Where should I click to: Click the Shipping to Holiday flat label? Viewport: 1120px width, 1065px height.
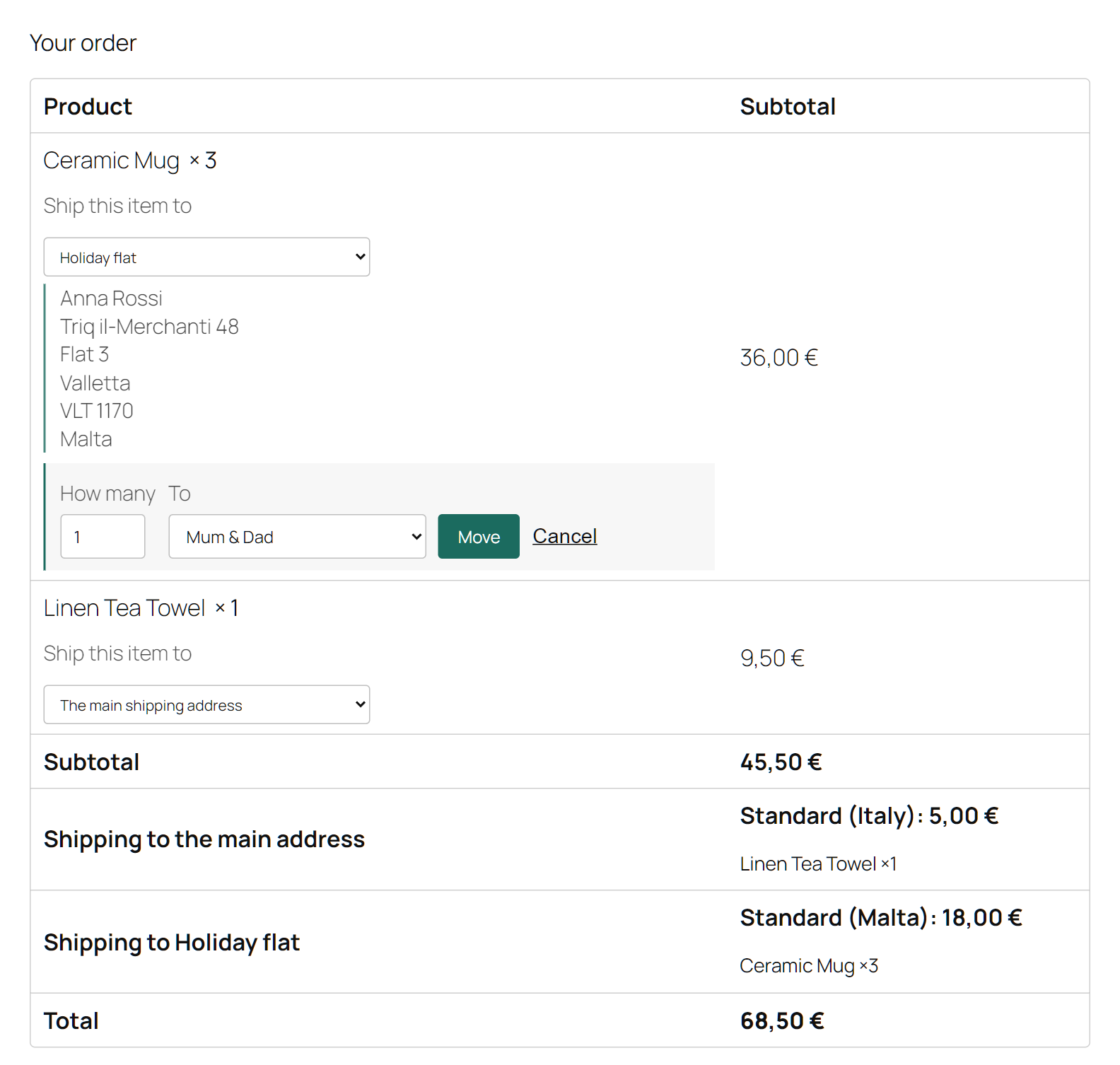pos(172,942)
